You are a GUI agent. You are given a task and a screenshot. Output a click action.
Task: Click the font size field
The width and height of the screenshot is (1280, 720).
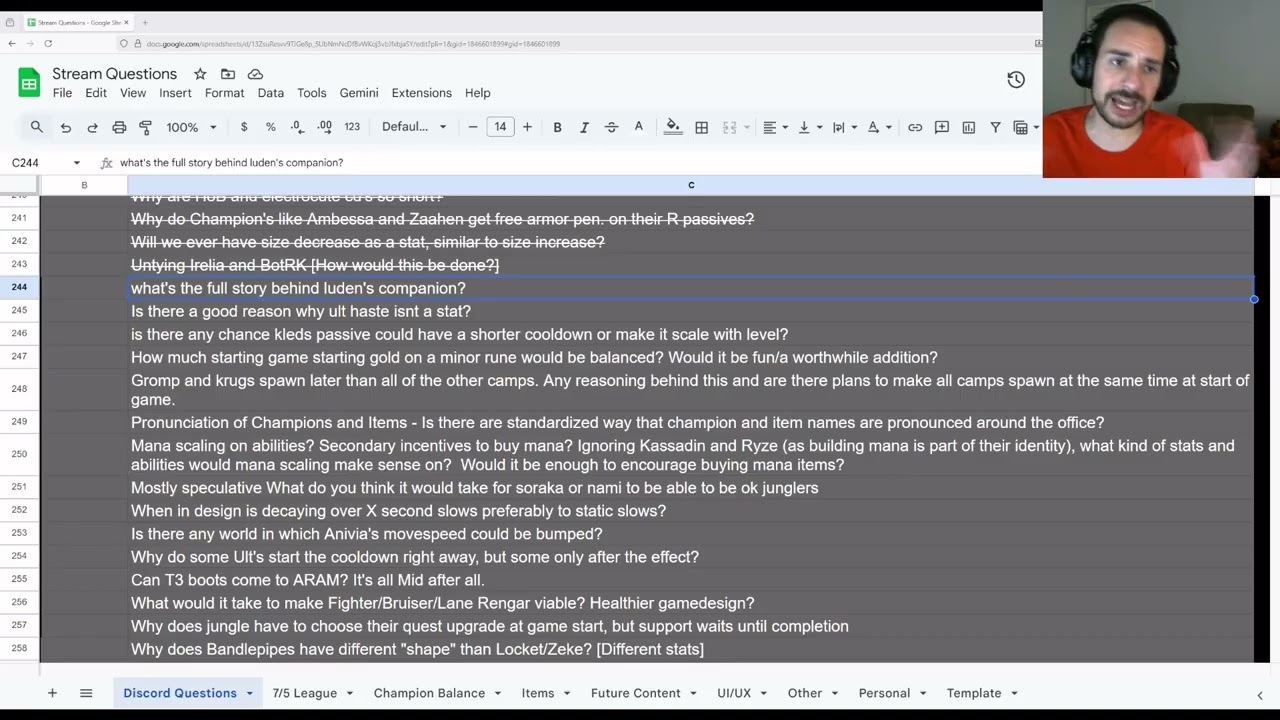pyautogui.click(x=500, y=127)
